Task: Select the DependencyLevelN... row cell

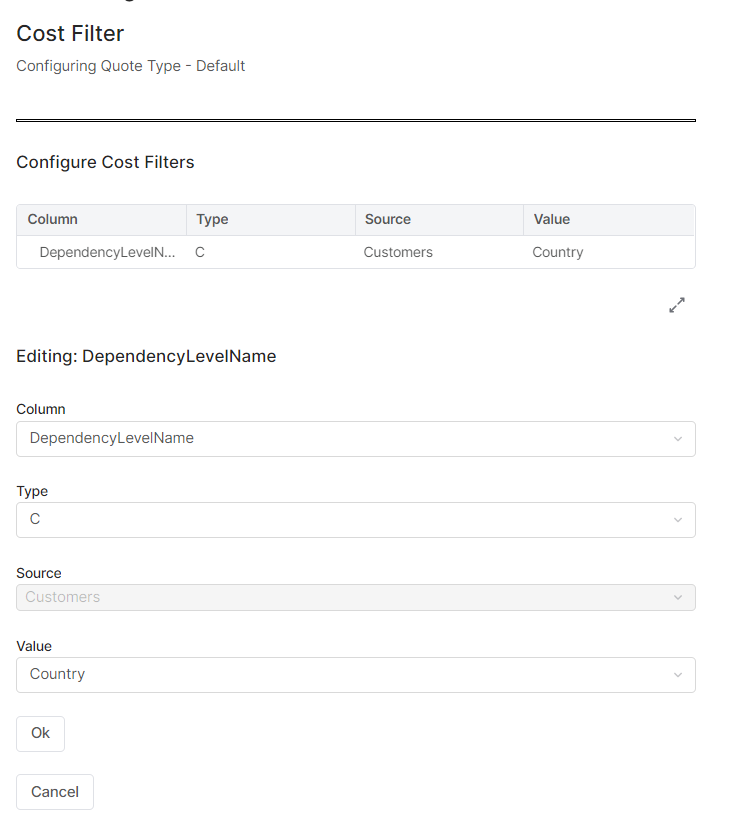Action: pyautogui.click(x=107, y=252)
